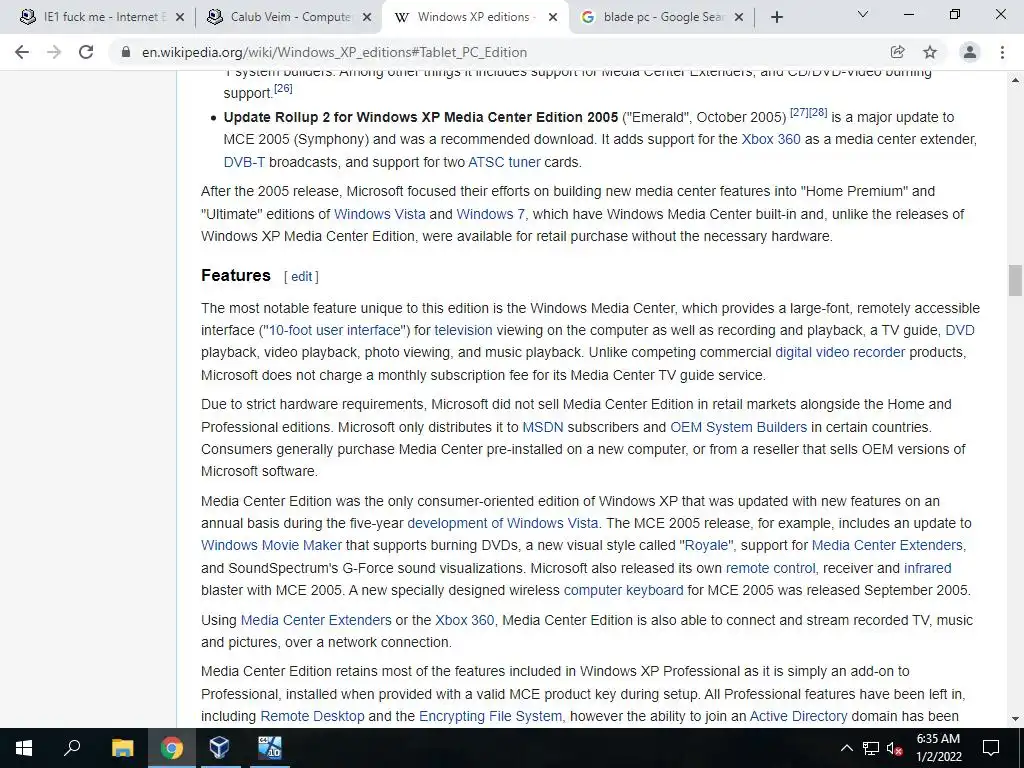Open the notification center icon

[x=991, y=748]
